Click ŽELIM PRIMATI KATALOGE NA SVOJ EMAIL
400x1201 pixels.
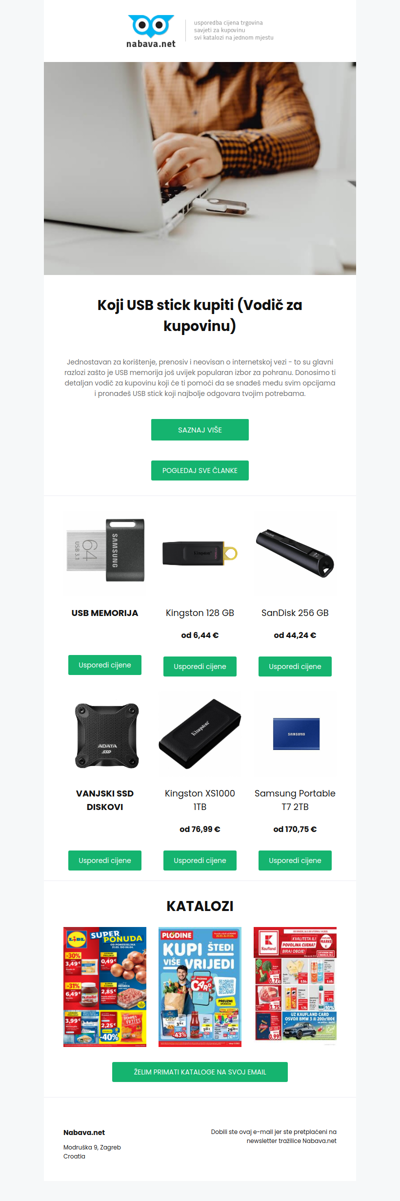(200, 1072)
